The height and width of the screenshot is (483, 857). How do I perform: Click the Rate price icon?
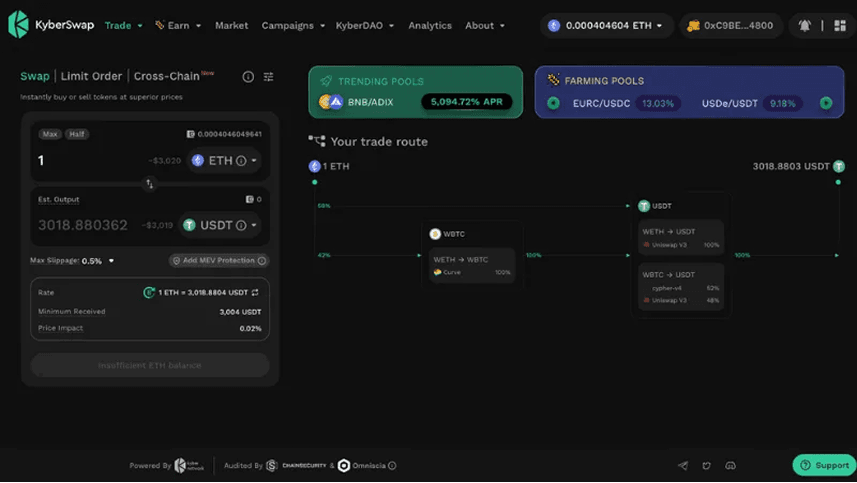pos(148,293)
